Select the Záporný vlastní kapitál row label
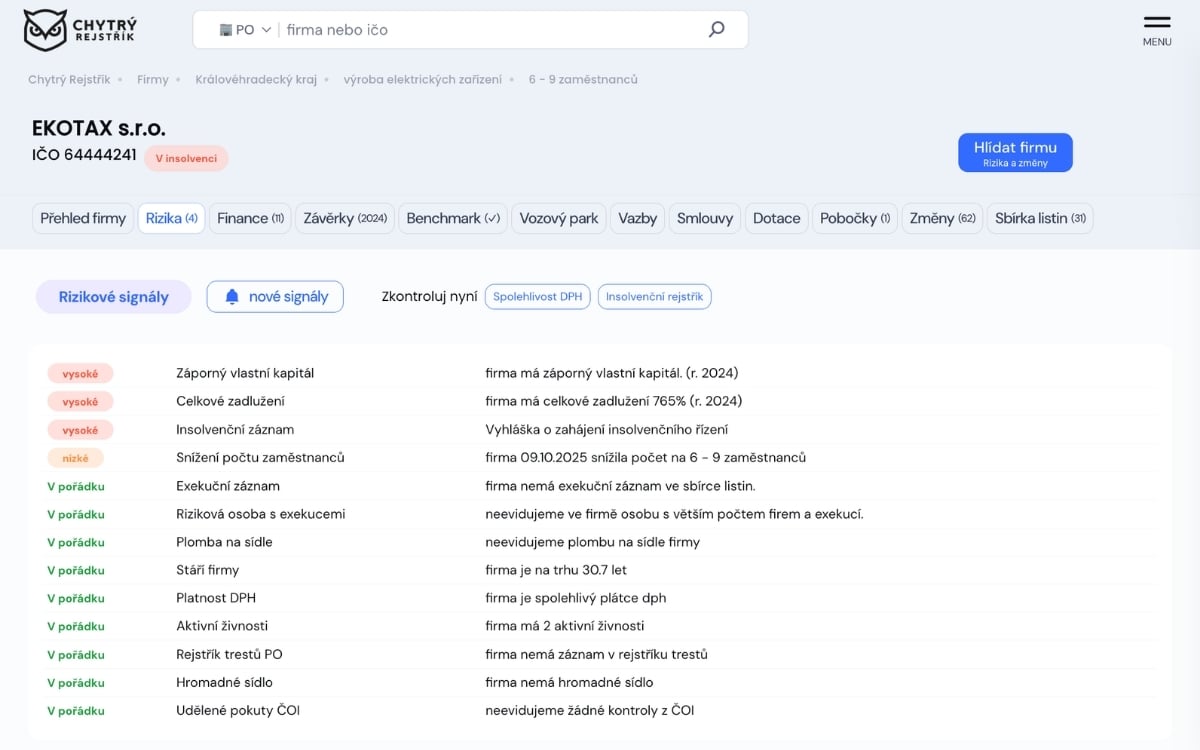1200x750 pixels. pyautogui.click(x=245, y=373)
